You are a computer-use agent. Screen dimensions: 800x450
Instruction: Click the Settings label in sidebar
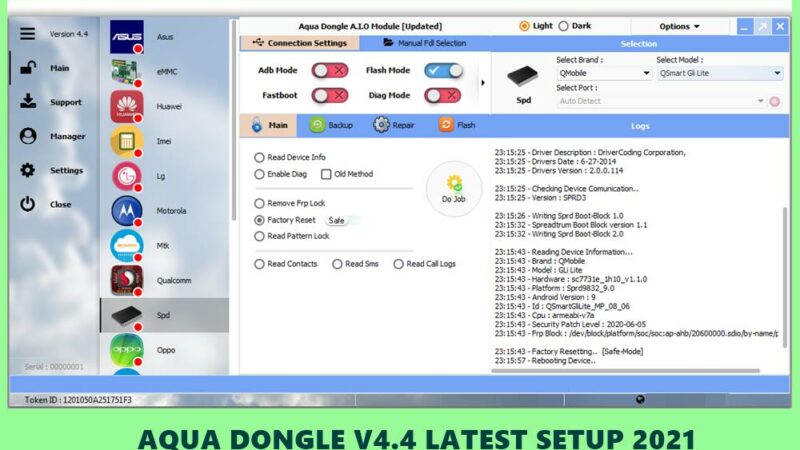click(66, 170)
